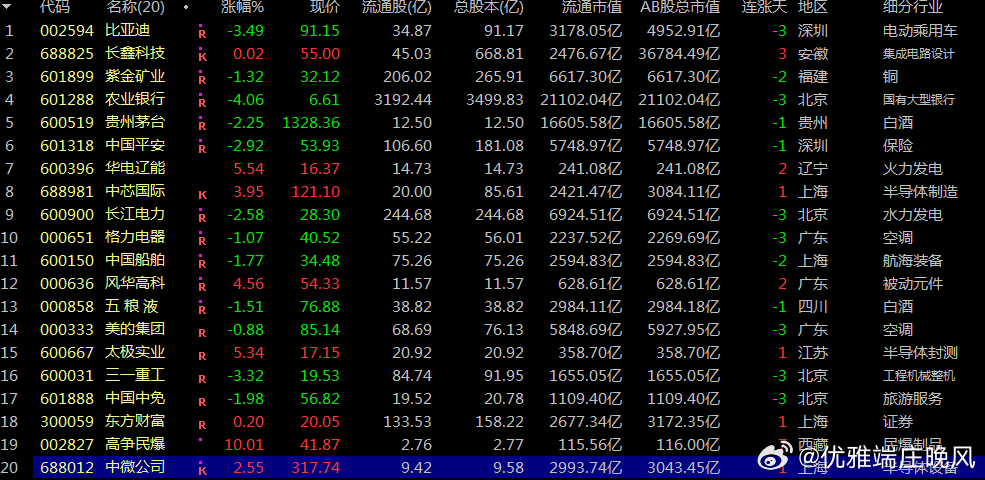
Task: Click the R marker beside 东方财富
Action: (x=202, y=425)
